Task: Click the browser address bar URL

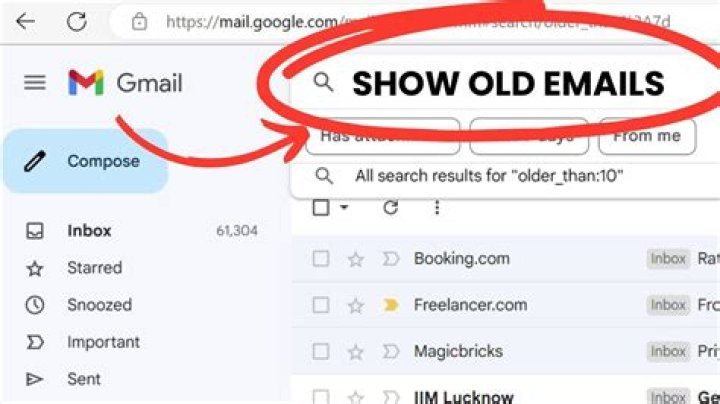Action: pyautogui.click(x=418, y=22)
